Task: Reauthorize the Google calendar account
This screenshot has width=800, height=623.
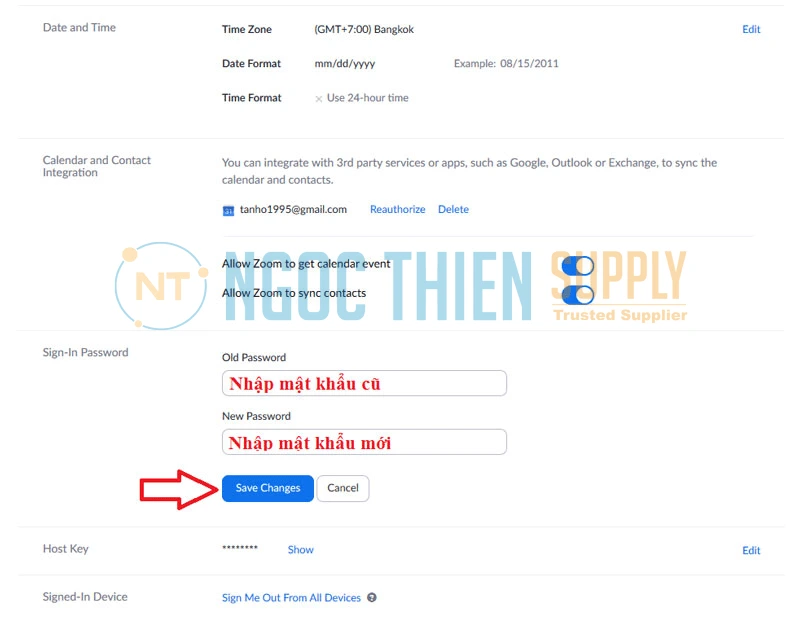Action: (x=397, y=209)
